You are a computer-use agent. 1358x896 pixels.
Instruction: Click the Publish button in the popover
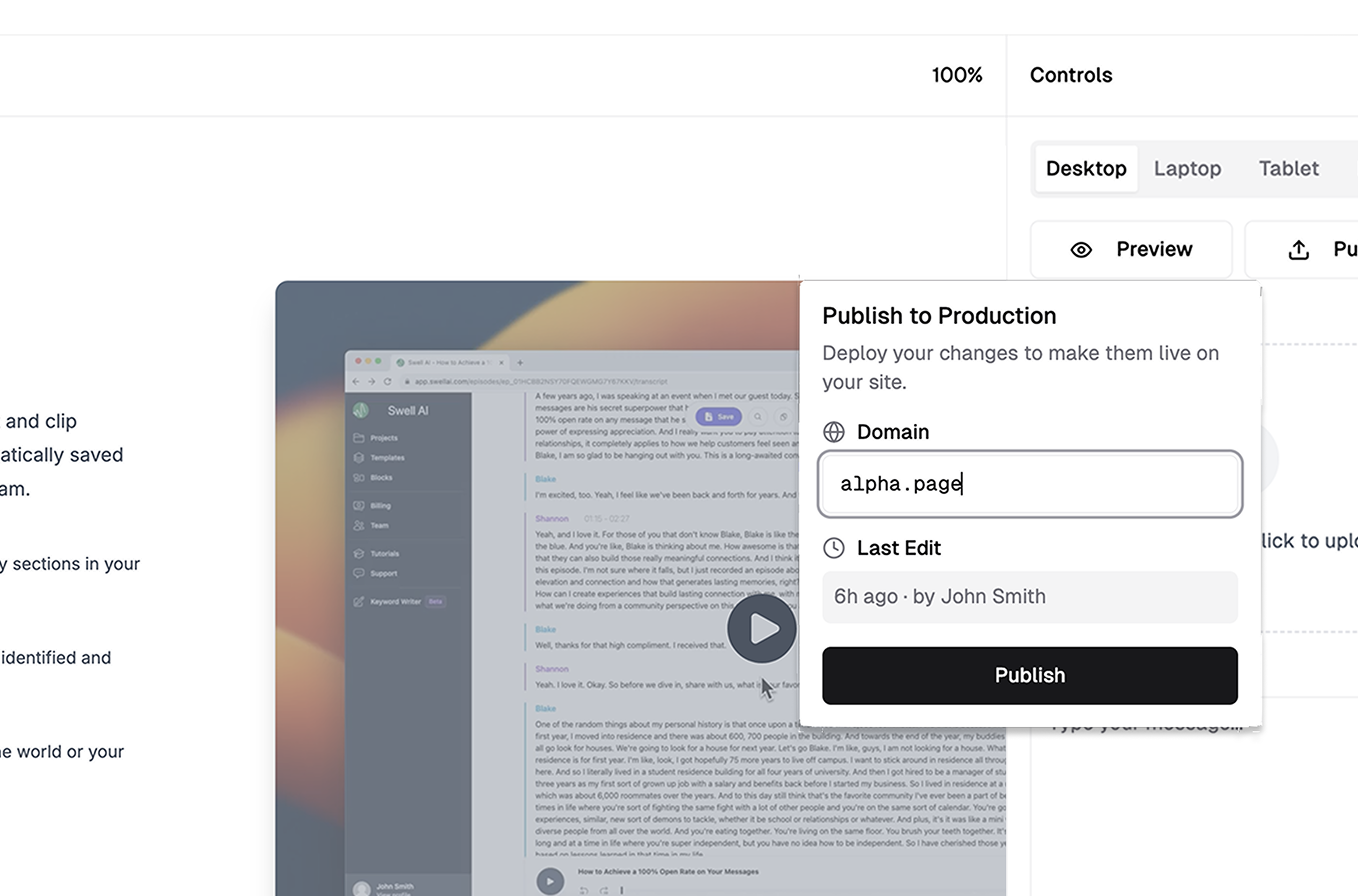pos(1030,675)
